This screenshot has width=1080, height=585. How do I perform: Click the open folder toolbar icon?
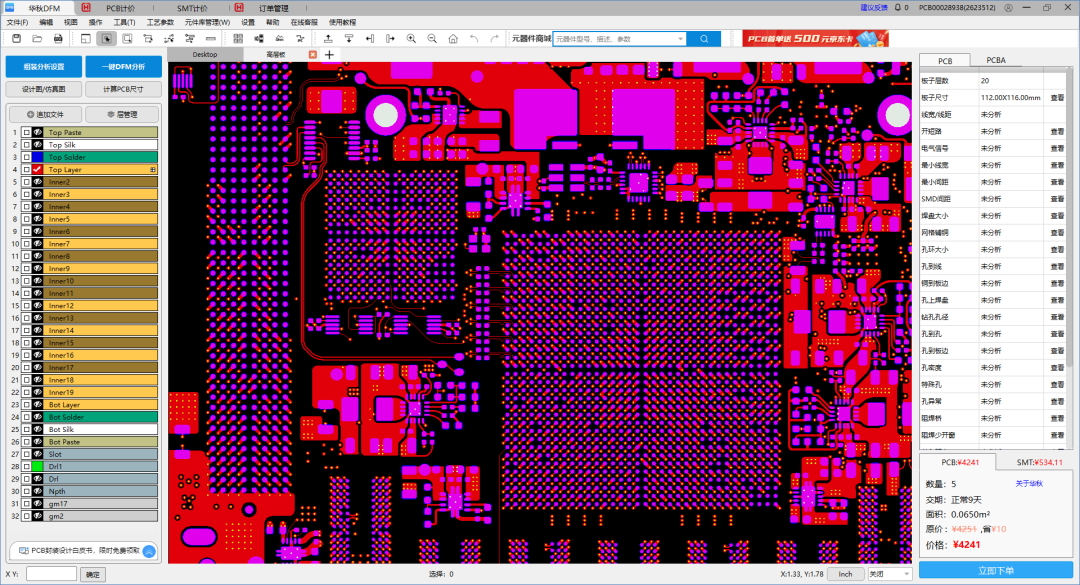(x=36, y=38)
